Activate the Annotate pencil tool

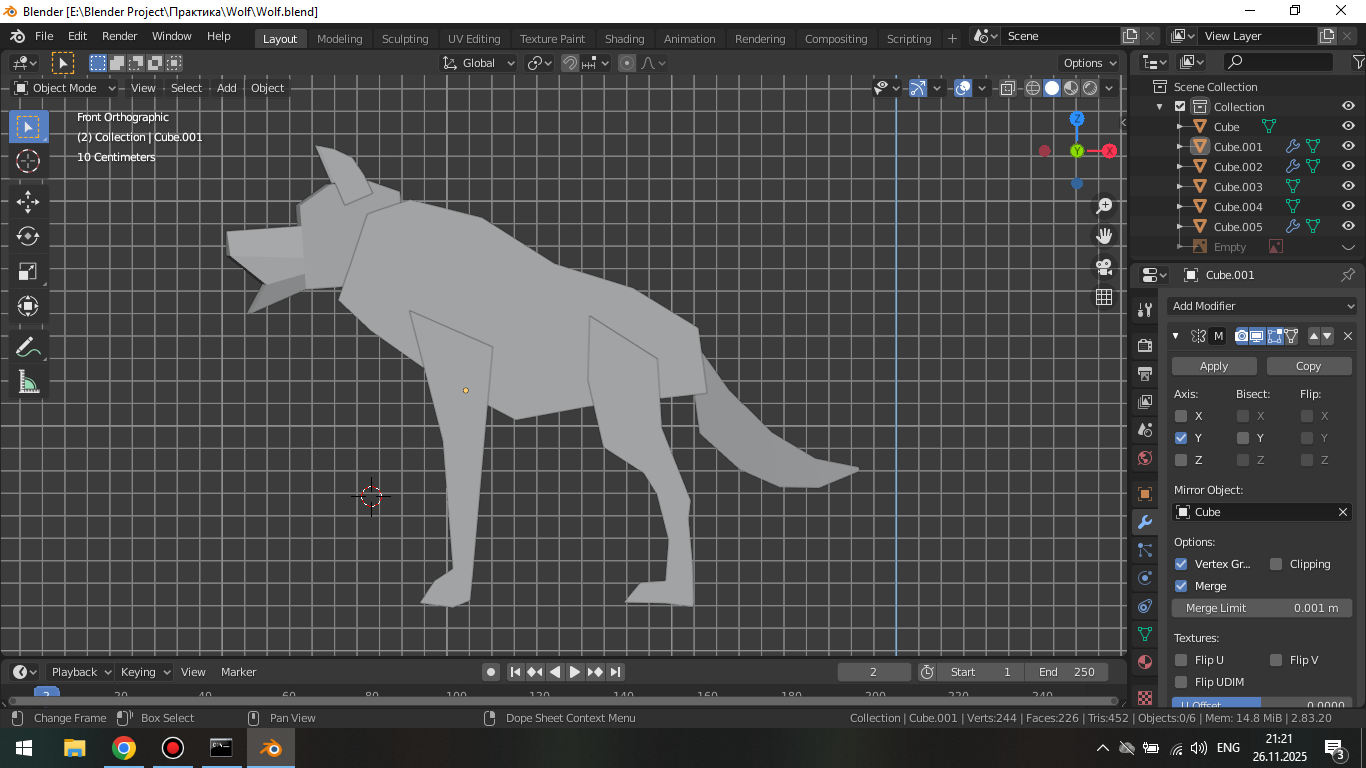click(x=28, y=347)
